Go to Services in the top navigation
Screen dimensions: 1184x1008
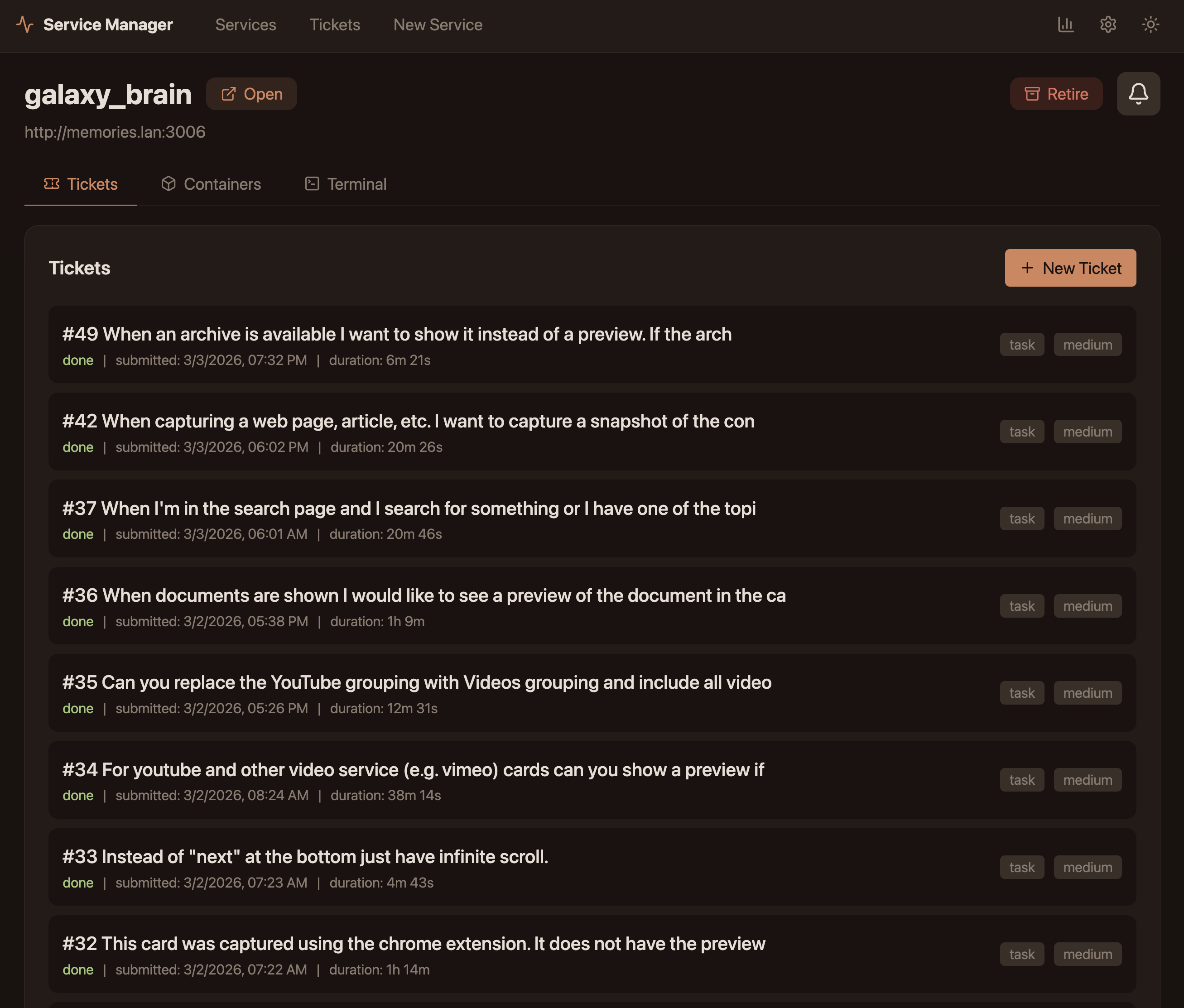pos(245,24)
